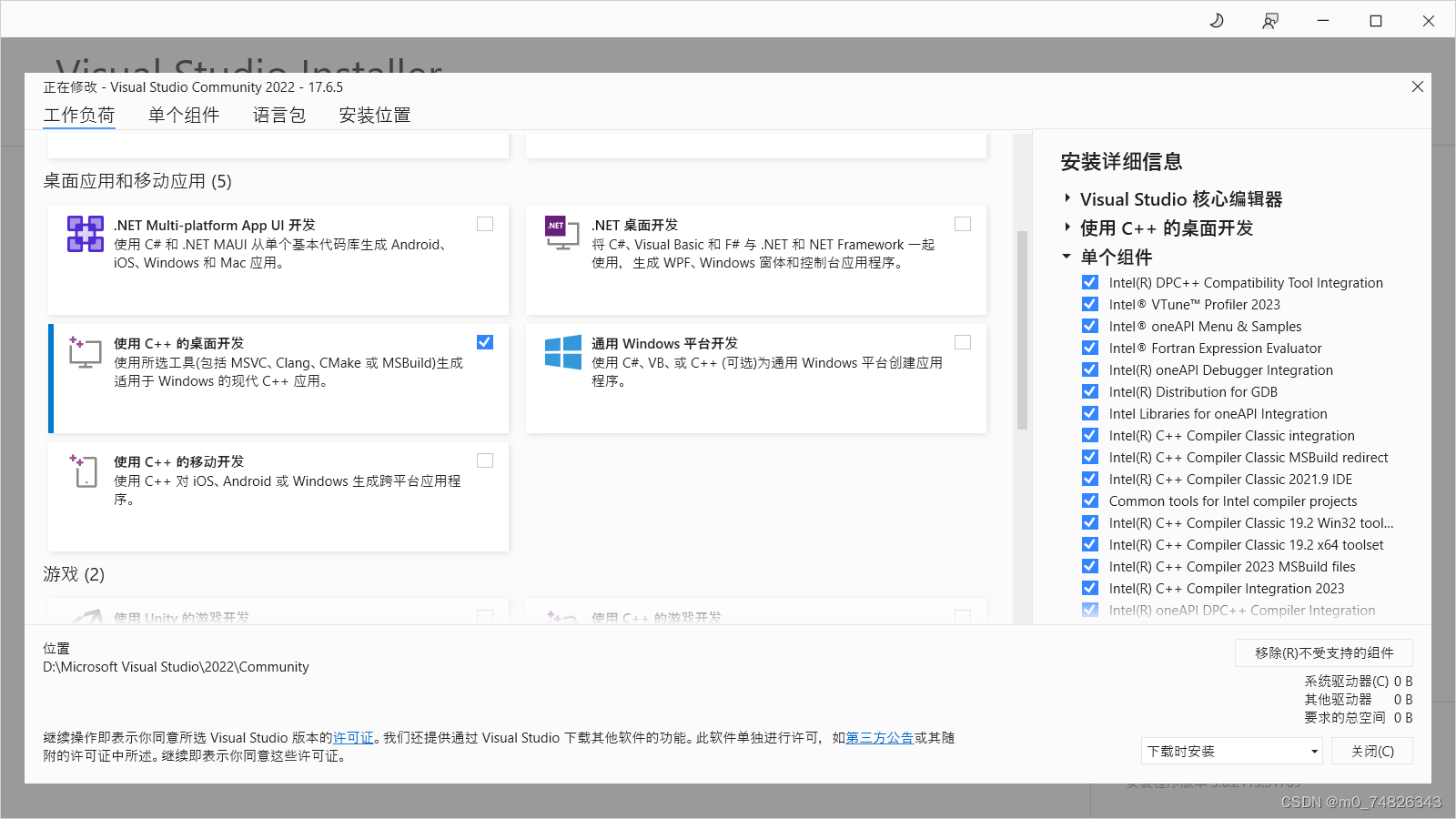
Task: Uncheck Intel C++ Compiler Classic 19.2 x64 toolset
Action: click(x=1090, y=544)
